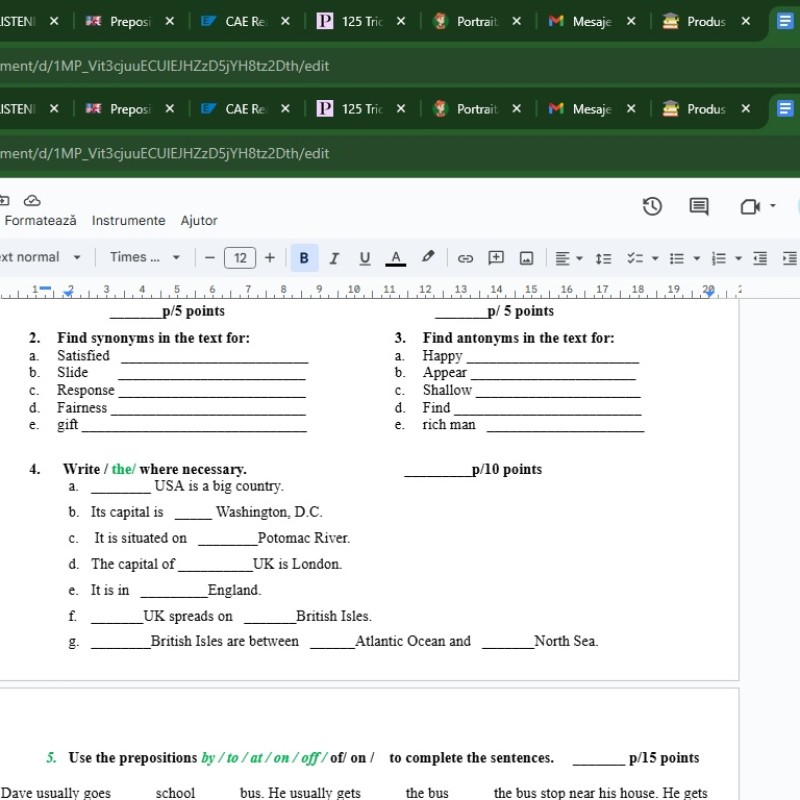Toggle italic formatting
Viewport: 800px width, 800px height.
tap(334, 258)
